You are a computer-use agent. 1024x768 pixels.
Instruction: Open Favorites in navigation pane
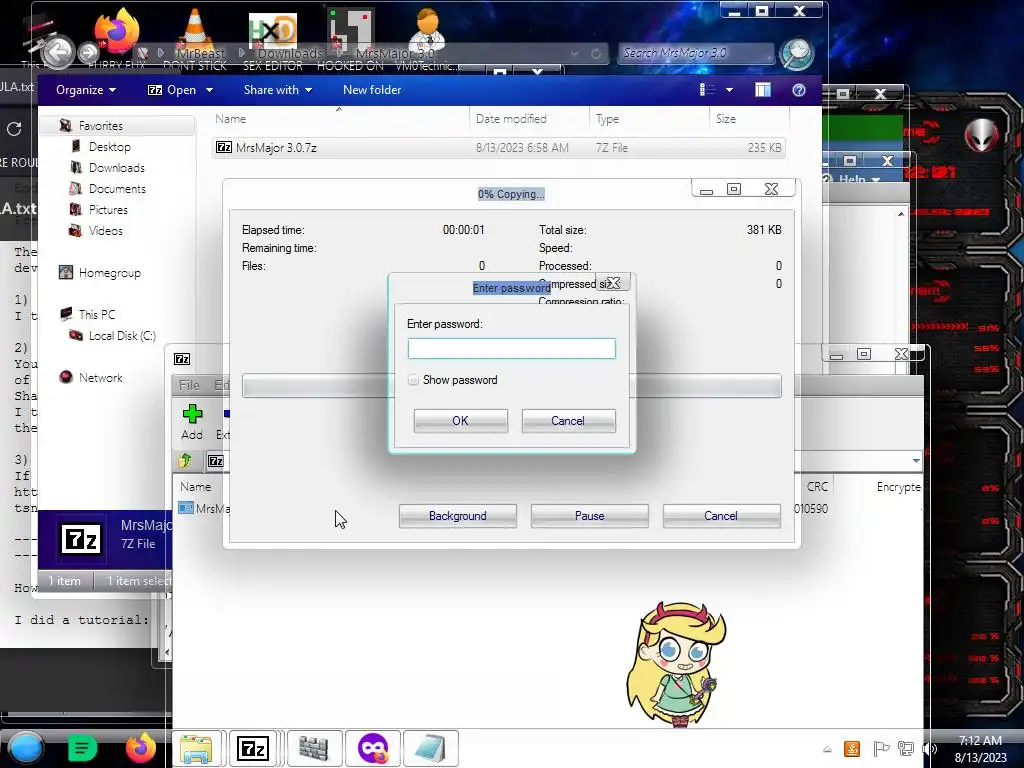tap(100, 125)
